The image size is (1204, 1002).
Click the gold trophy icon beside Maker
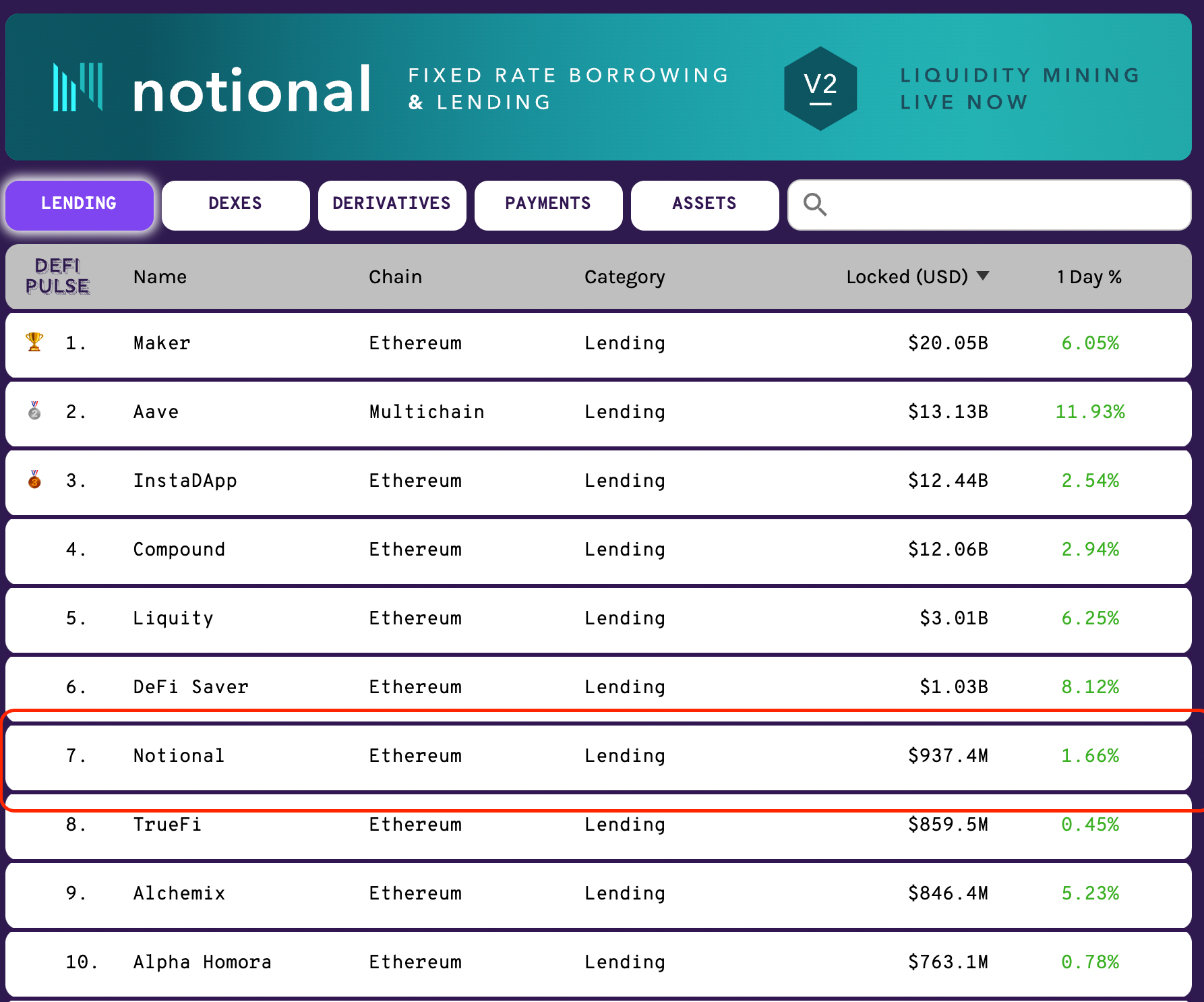(34, 342)
